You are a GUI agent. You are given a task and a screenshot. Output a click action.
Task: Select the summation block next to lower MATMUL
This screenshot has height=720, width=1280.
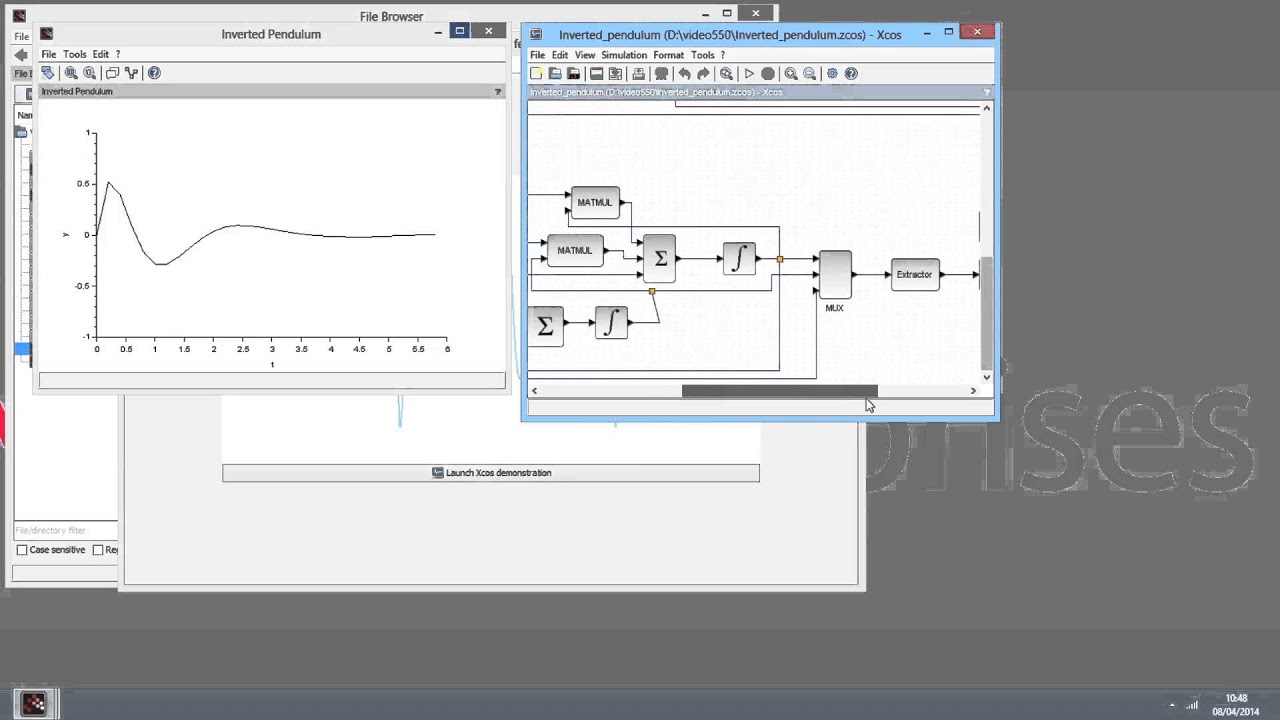coord(660,258)
